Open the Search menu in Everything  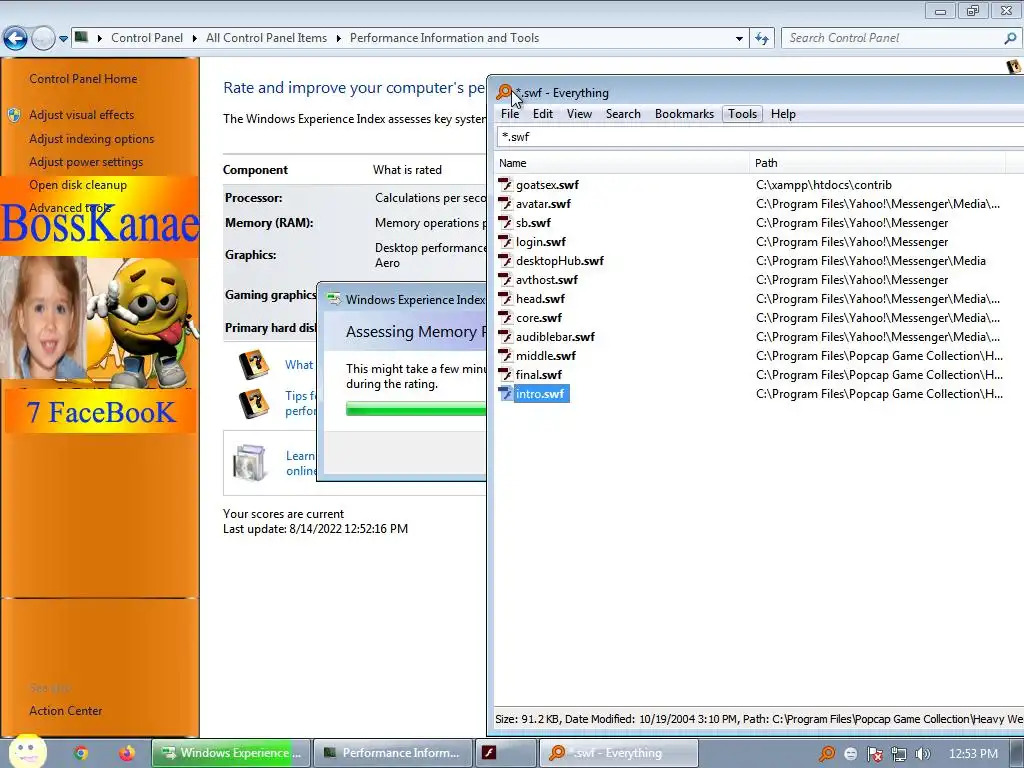623,114
